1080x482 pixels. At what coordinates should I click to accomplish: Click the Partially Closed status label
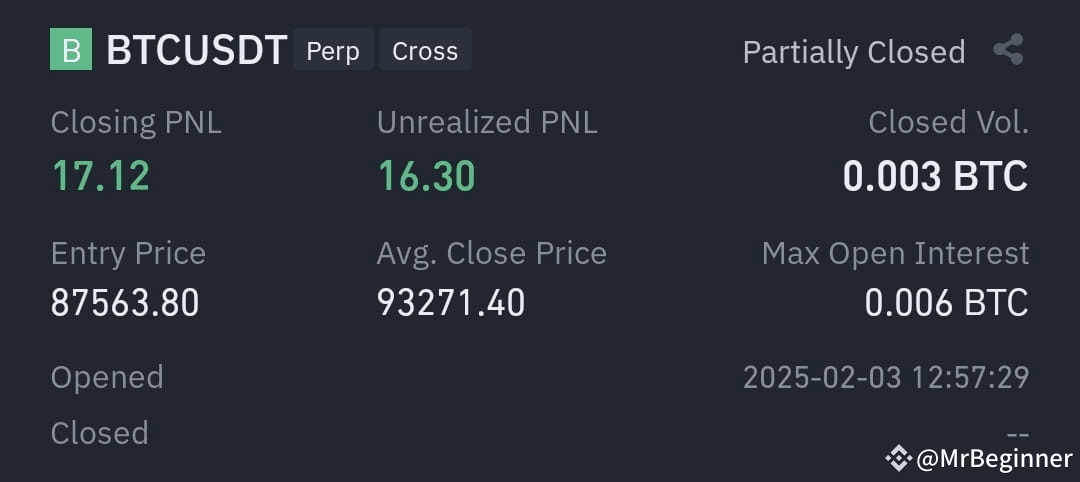854,52
